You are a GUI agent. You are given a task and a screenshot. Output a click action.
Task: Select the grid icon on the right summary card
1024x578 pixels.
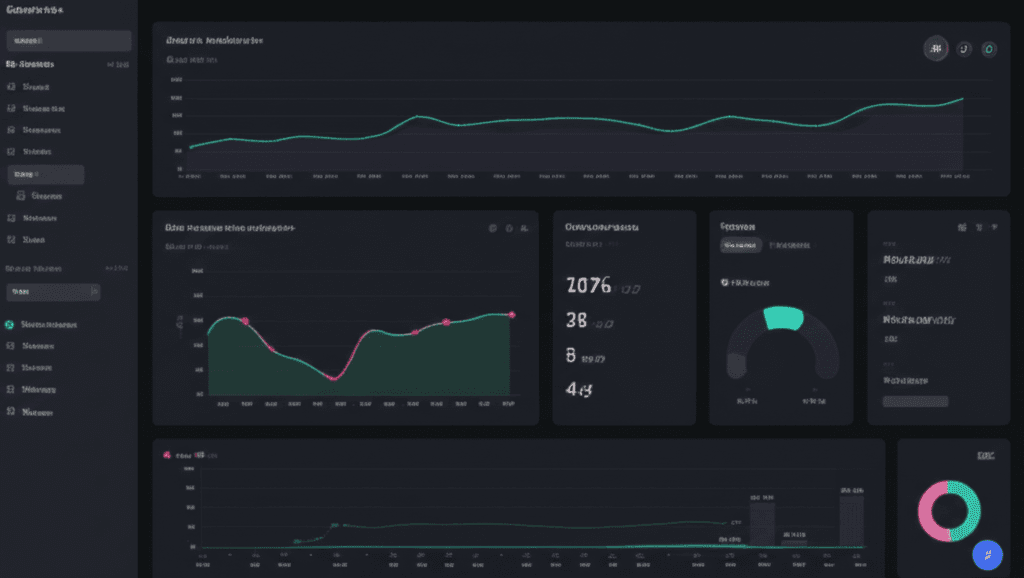(961, 227)
